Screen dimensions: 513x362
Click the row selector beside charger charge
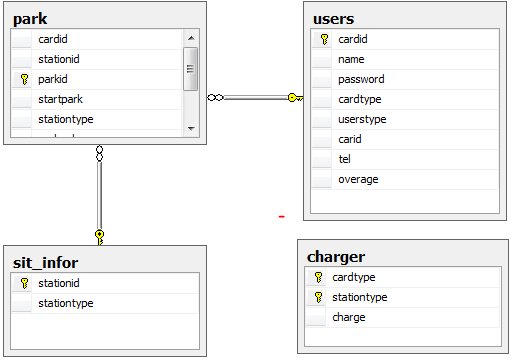click(x=316, y=317)
